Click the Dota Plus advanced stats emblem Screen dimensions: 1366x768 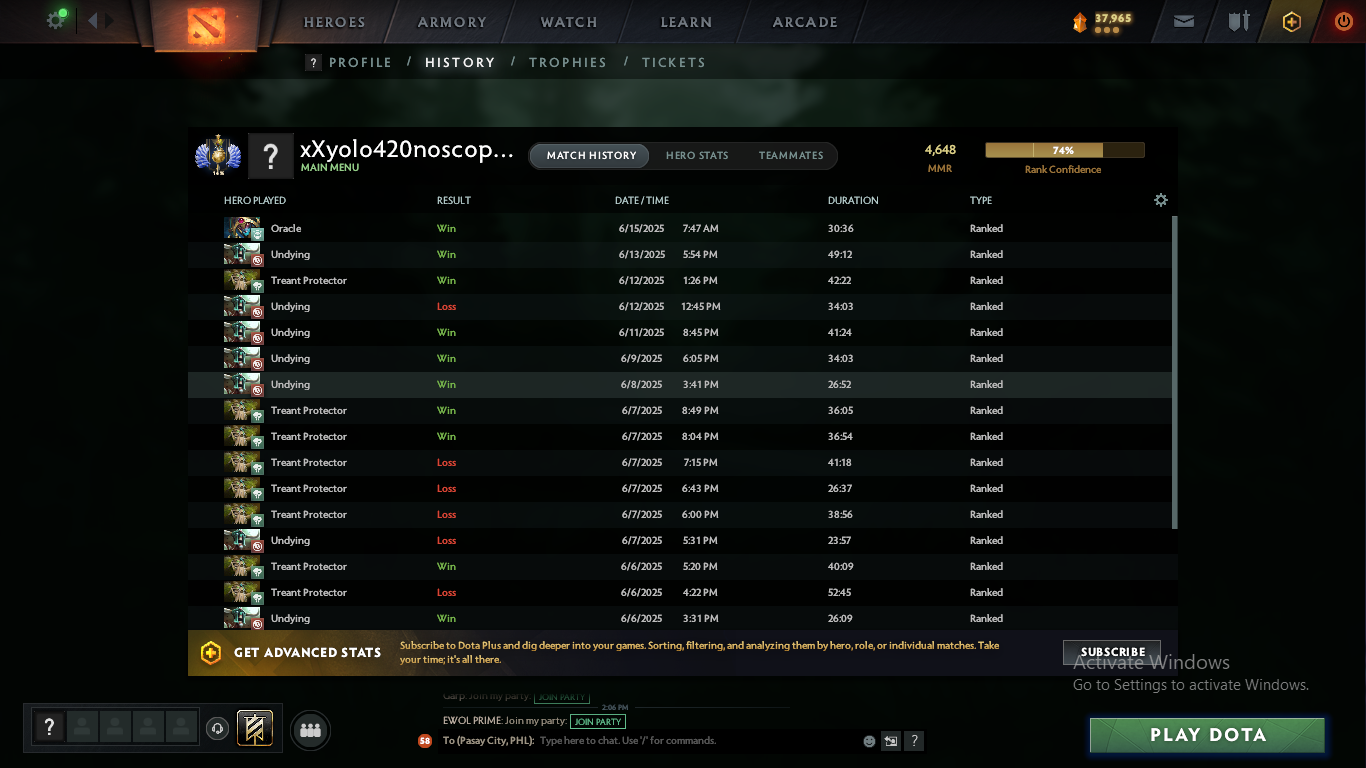click(x=211, y=652)
